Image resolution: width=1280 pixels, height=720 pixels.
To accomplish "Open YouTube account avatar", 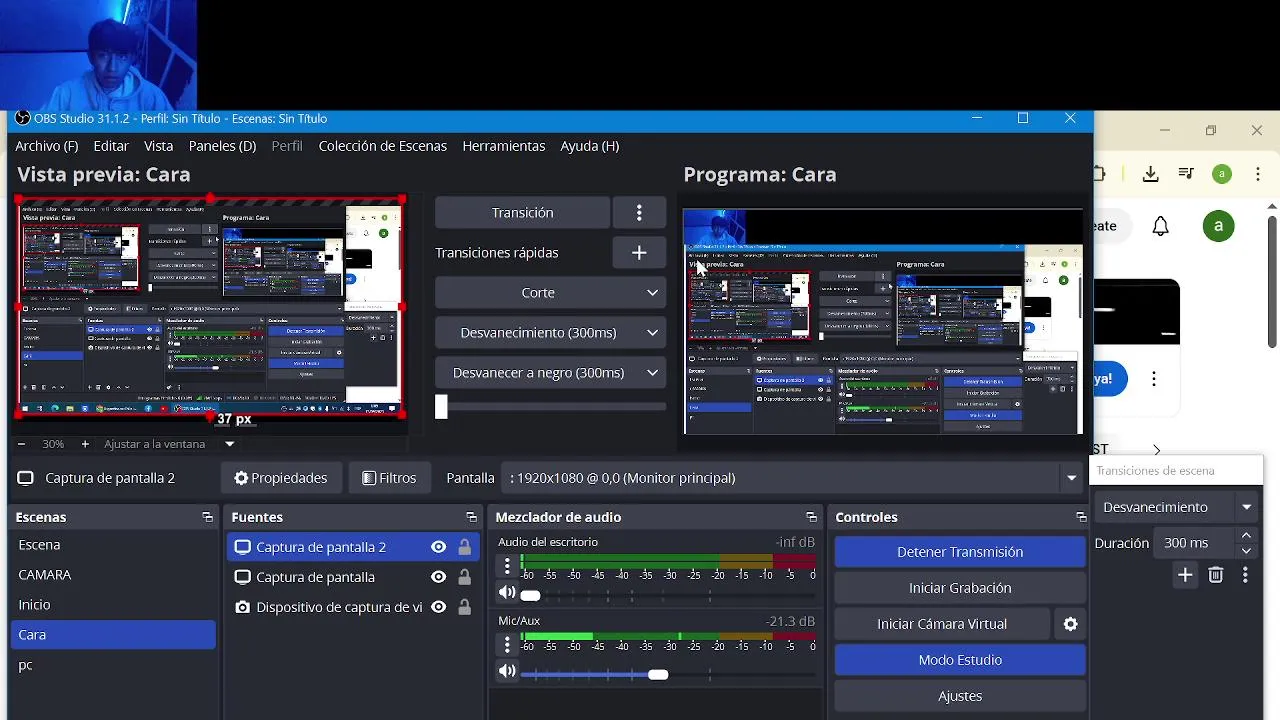I will point(1218,226).
